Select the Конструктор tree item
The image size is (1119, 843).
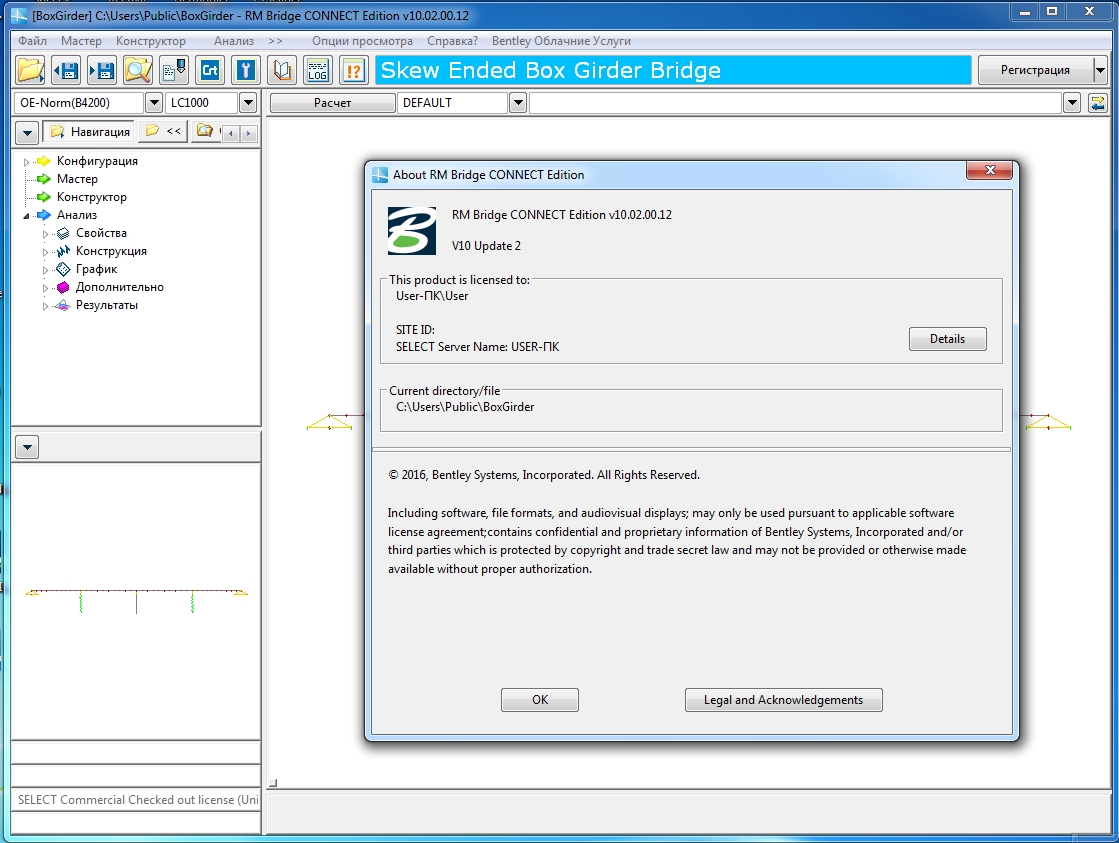click(92, 197)
